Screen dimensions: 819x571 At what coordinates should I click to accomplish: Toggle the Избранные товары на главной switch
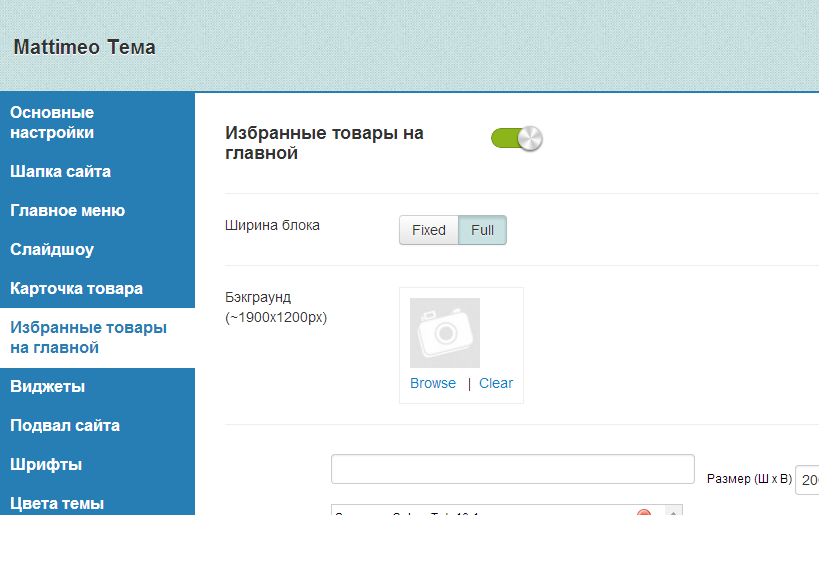pyautogui.click(x=516, y=138)
